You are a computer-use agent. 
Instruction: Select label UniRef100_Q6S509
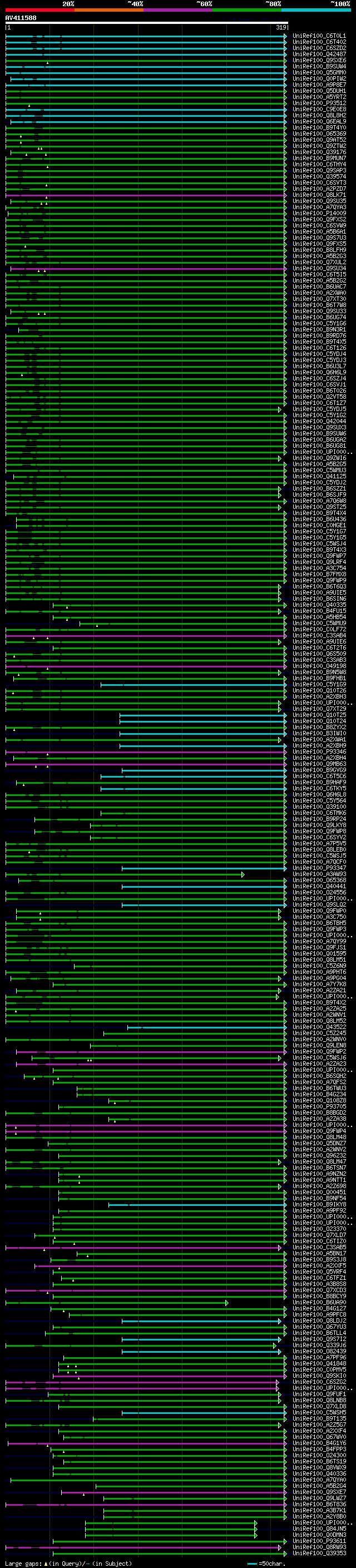click(319, 654)
